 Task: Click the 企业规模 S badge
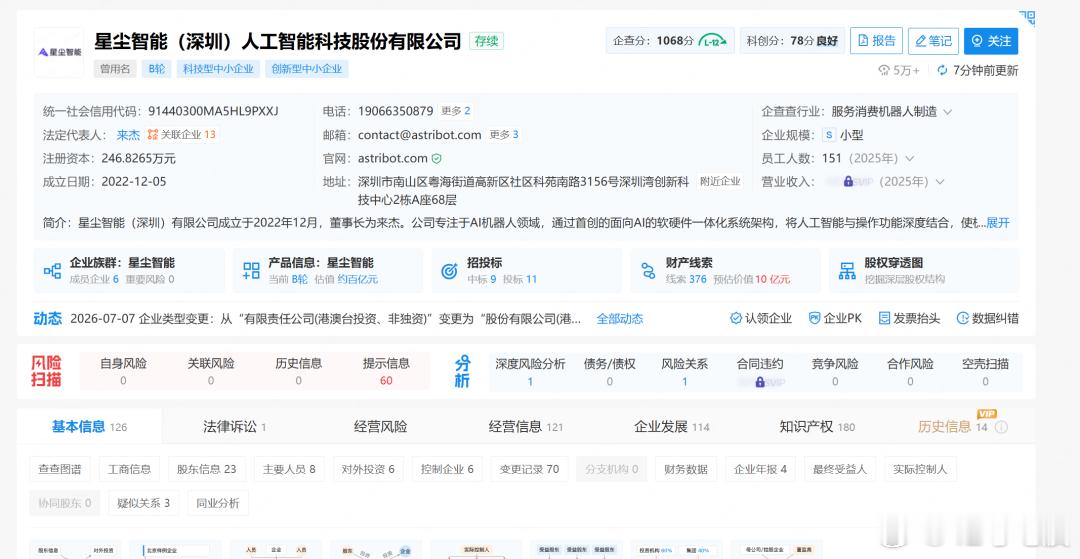[x=829, y=135]
